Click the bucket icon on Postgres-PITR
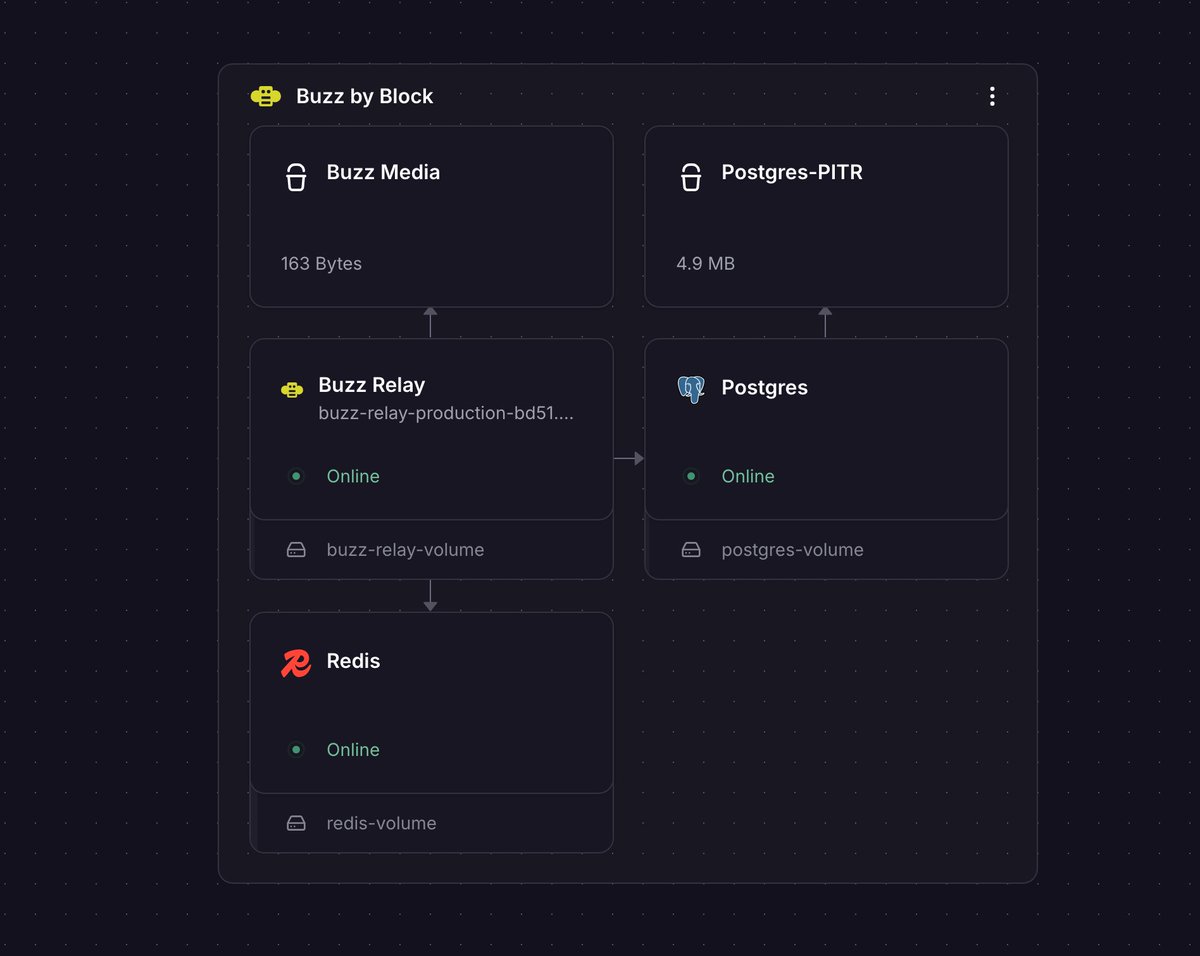The image size is (1200, 956). (x=691, y=177)
